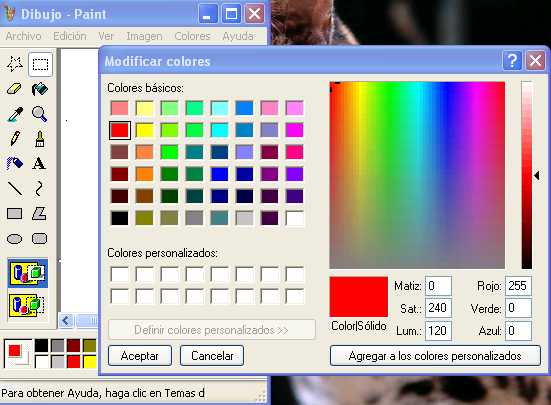Choose the Airbrush spray tool
This screenshot has height=405, width=551.
14,163
